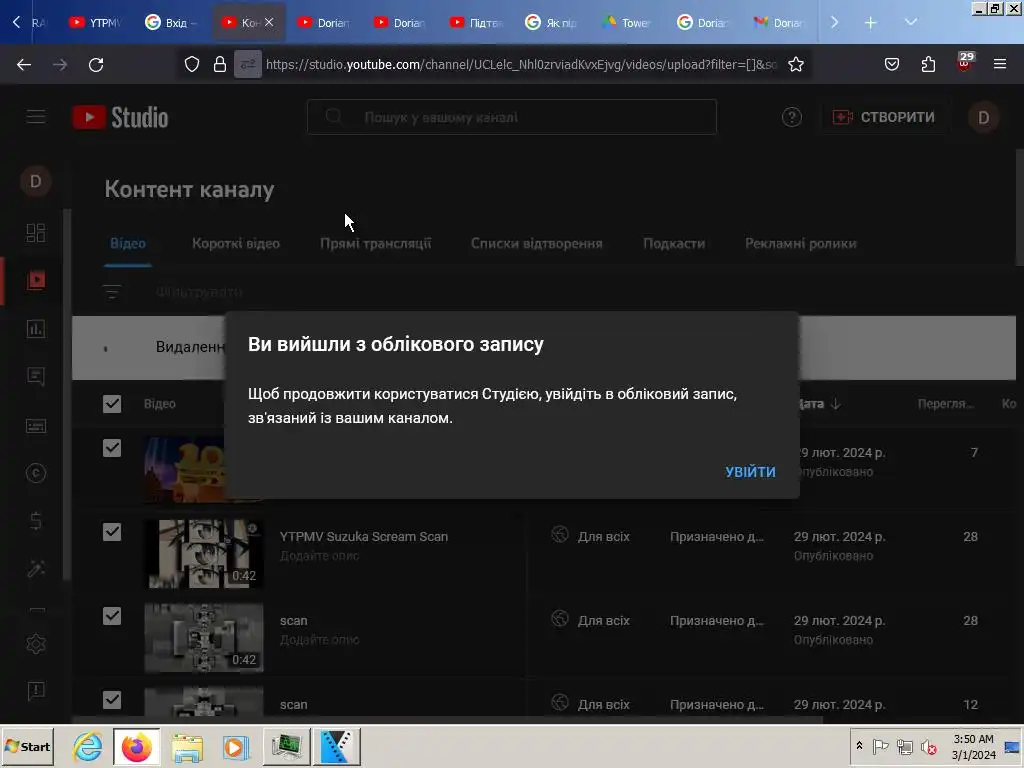
Task: Toggle the select-all videos checkbox in header
Action: point(112,404)
